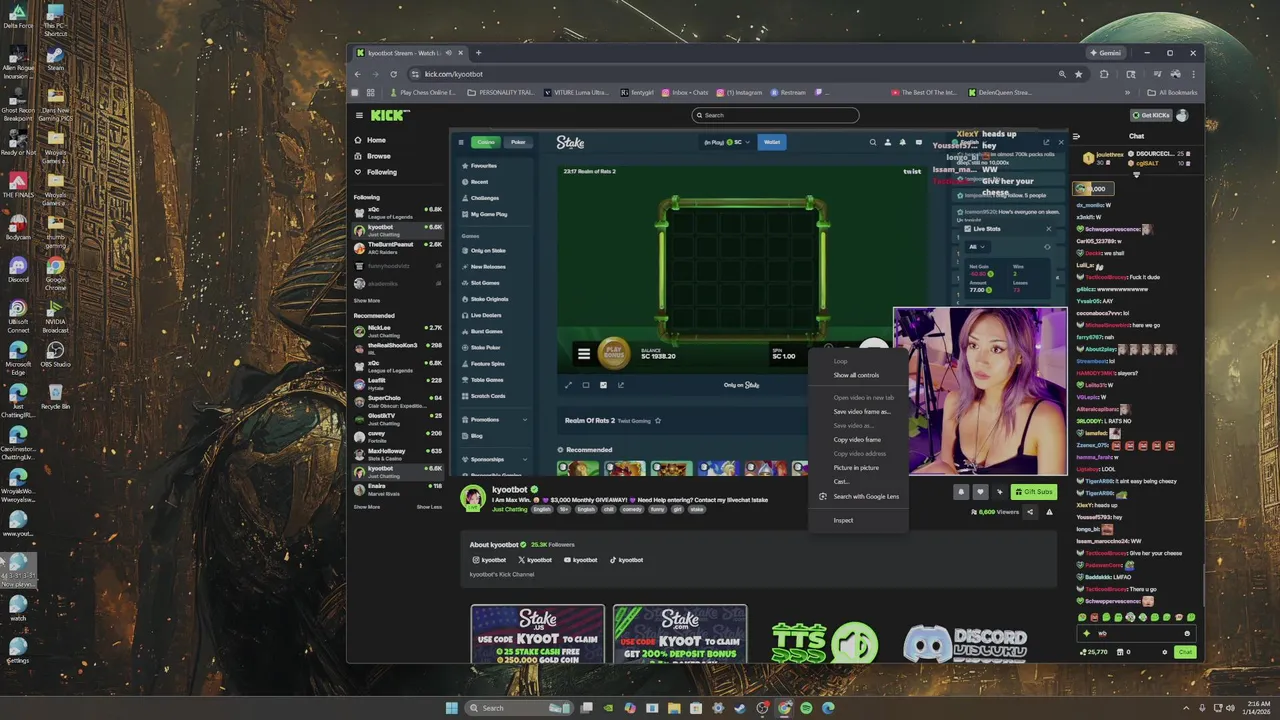Click the Discord banner image
The image size is (1280, 720).
click(967, 643)
